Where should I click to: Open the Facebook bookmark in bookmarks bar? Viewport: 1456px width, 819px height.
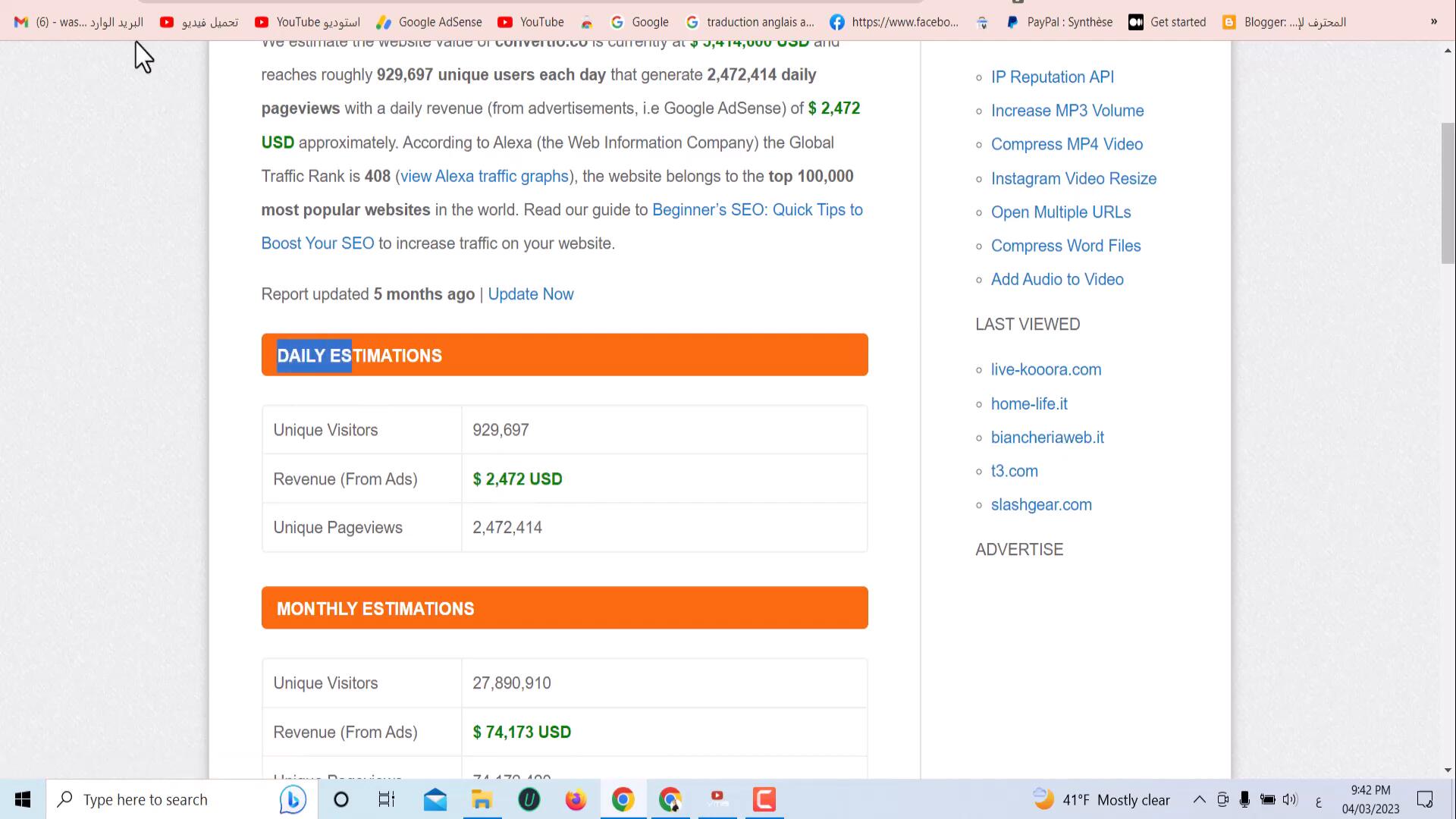click(894, 22)
